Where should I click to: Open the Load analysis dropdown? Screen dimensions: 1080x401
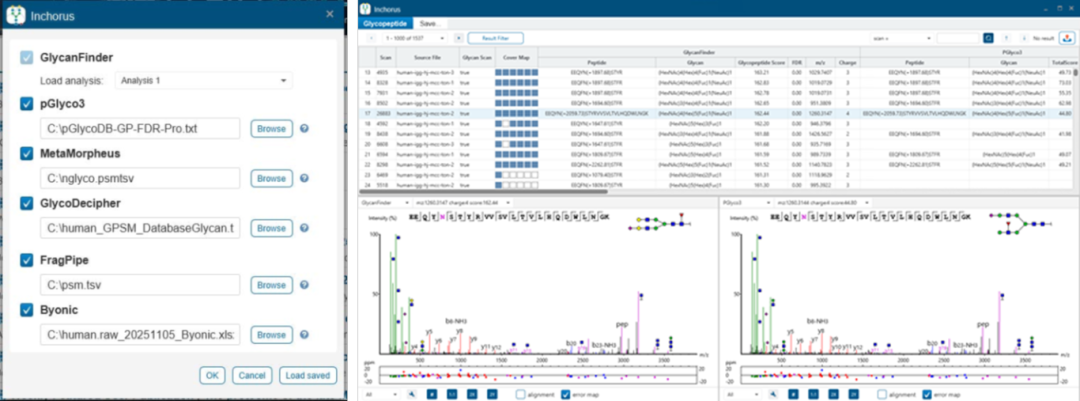[203, 81]
